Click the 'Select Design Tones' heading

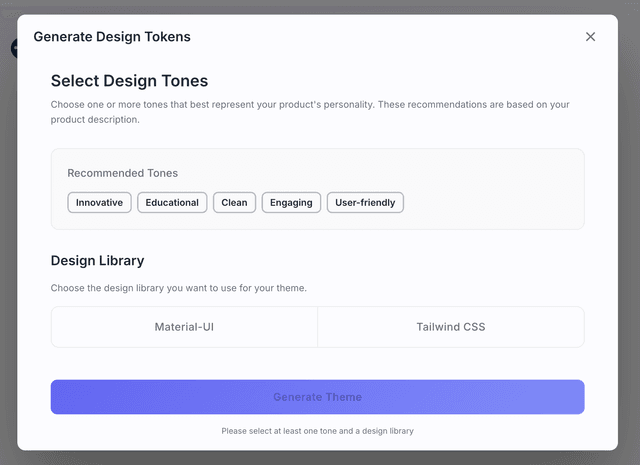pyautogui.click(x=129, y=81)
